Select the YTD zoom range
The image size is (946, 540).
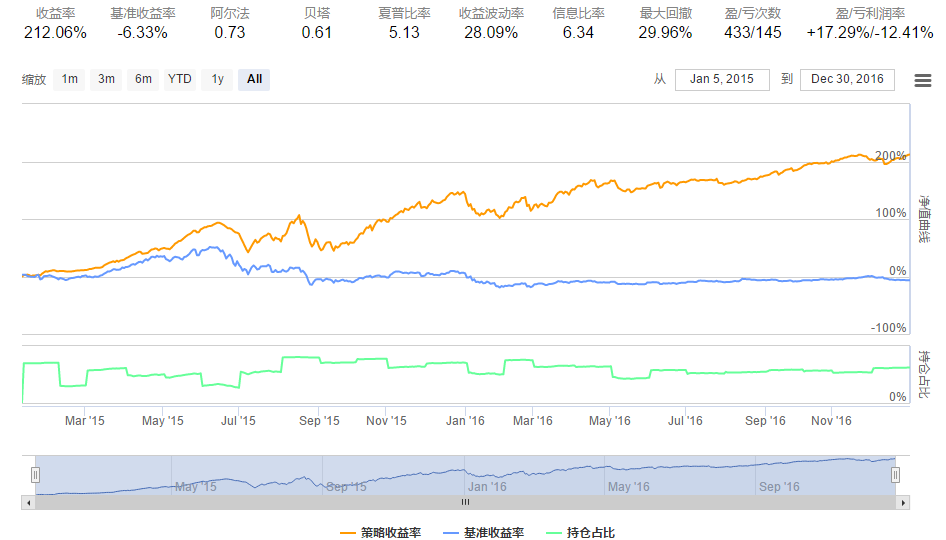point(180,79)
